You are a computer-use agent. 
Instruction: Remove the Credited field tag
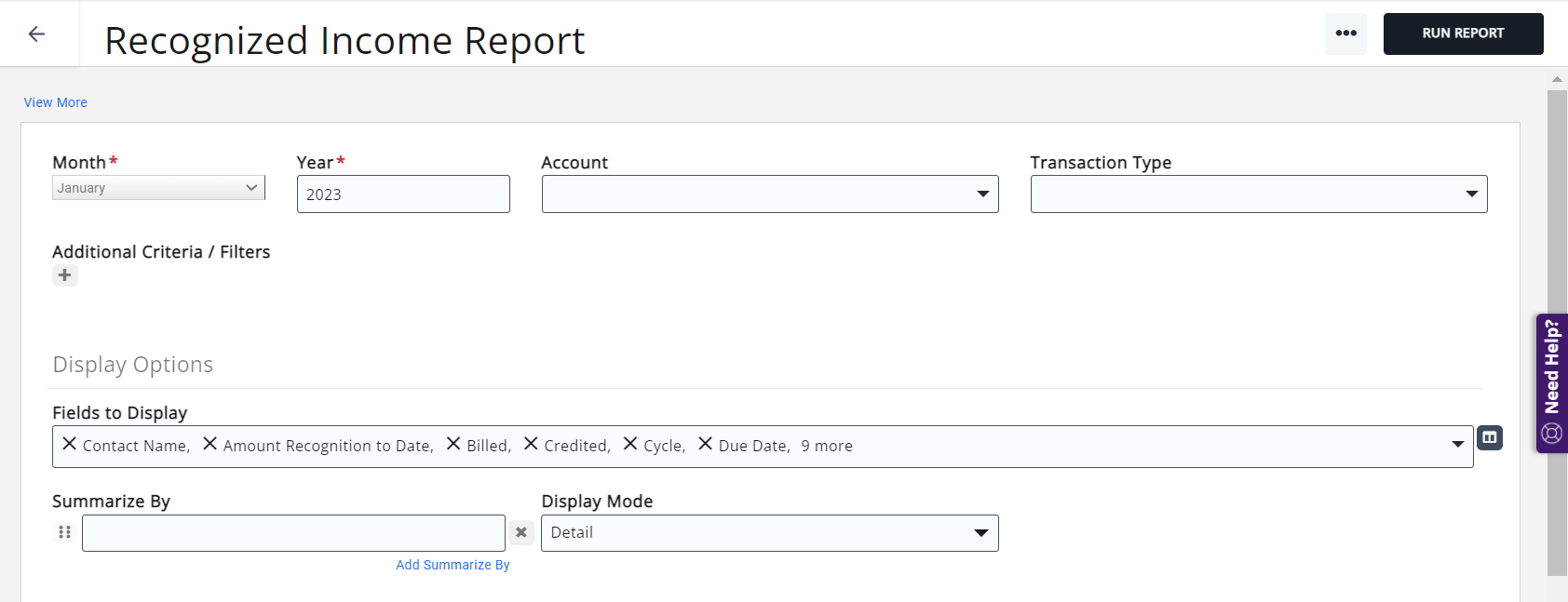click(x=531, y=444)
